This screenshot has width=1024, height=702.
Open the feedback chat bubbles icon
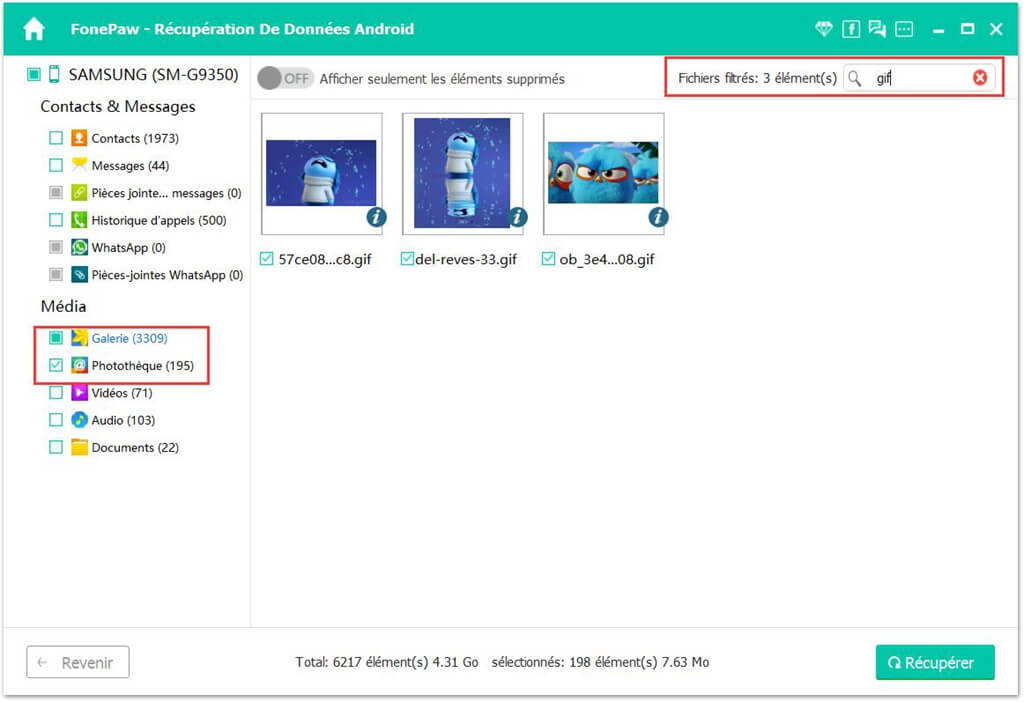(x=877, y=29)
